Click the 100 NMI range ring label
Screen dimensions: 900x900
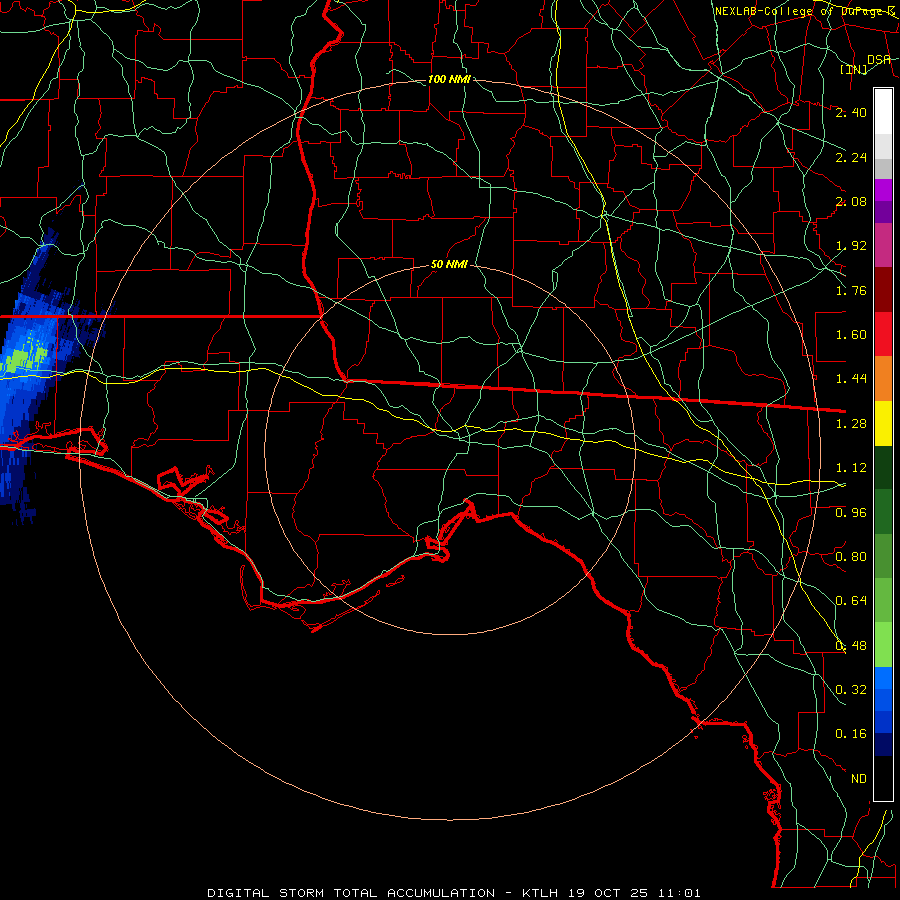(x=449, y=79)
